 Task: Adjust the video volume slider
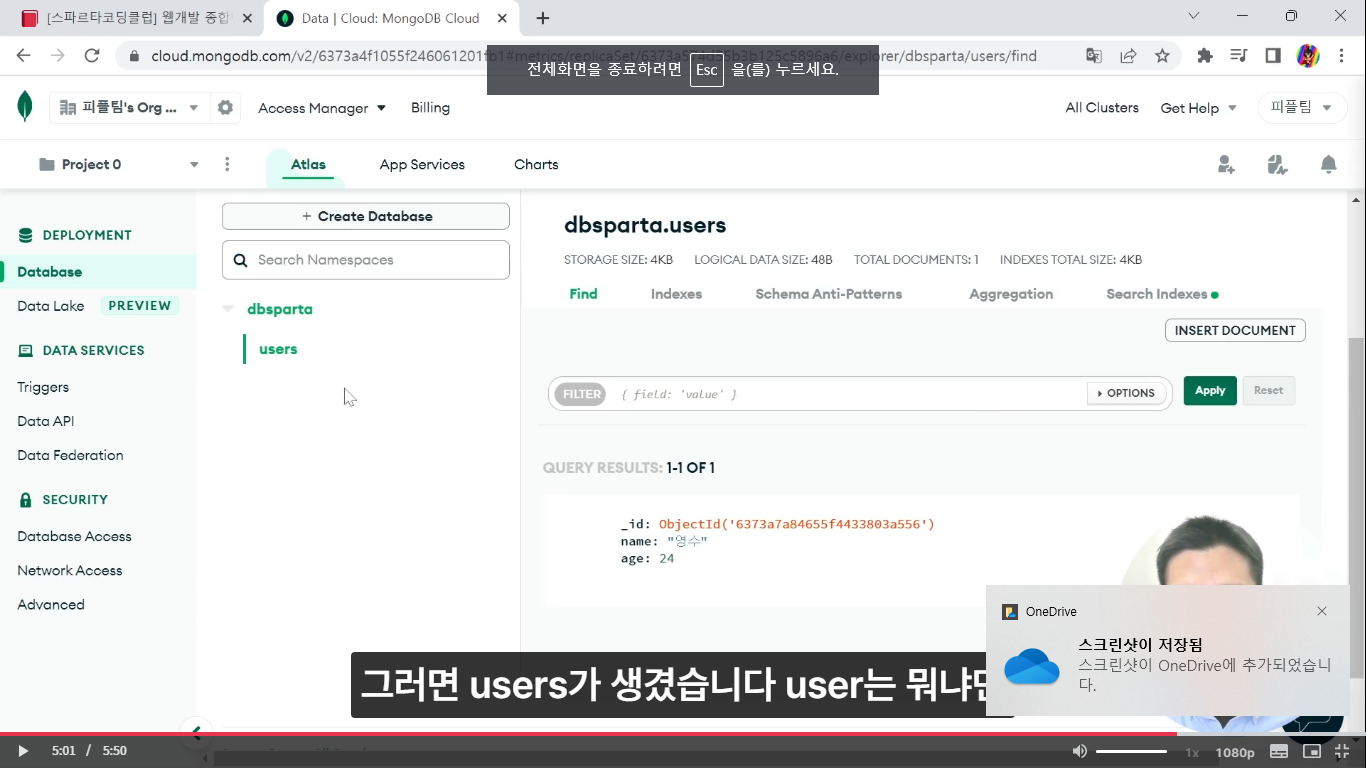pyautogui.click(x=1131, y=751)
